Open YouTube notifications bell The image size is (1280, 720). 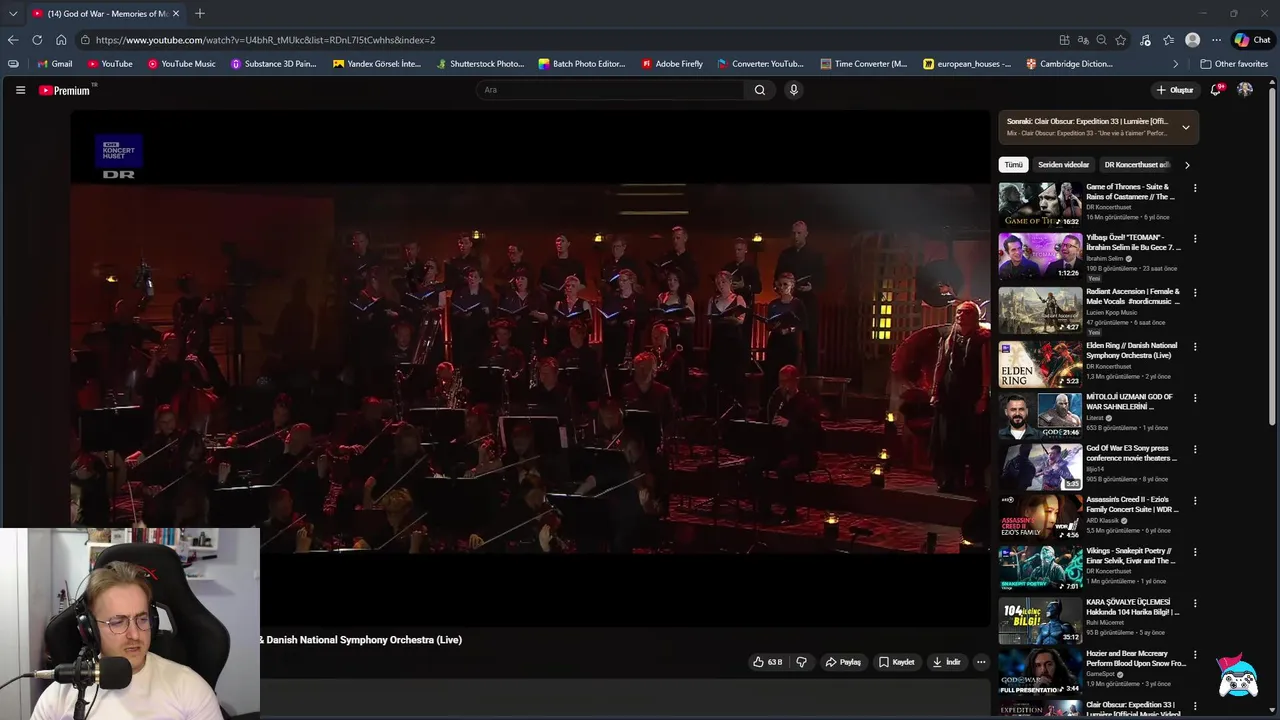1216,90
